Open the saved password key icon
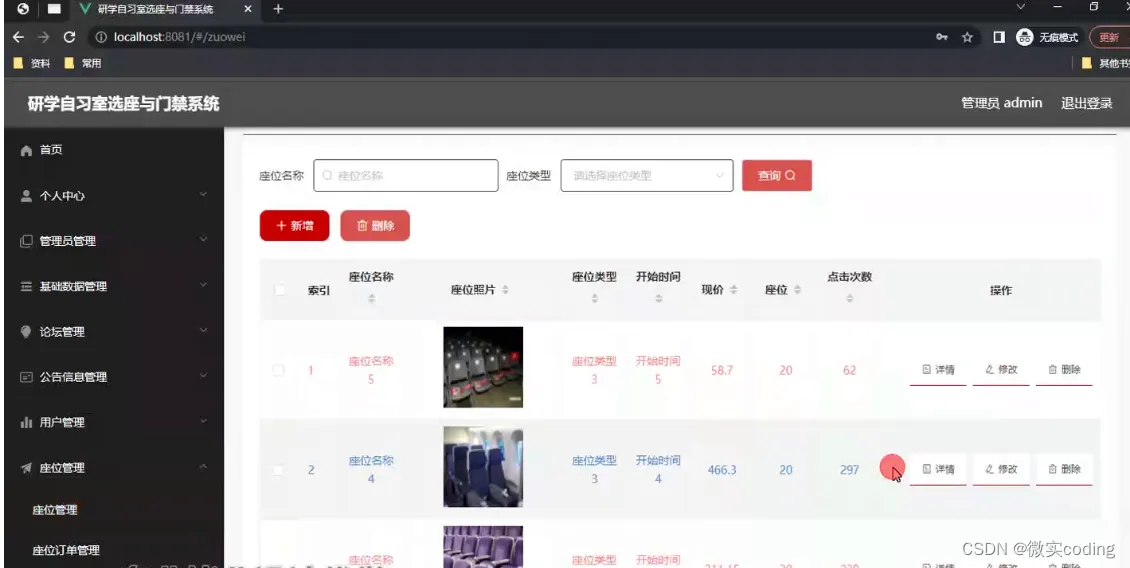Screen dimensions: 1130x568 coord(942,37)
